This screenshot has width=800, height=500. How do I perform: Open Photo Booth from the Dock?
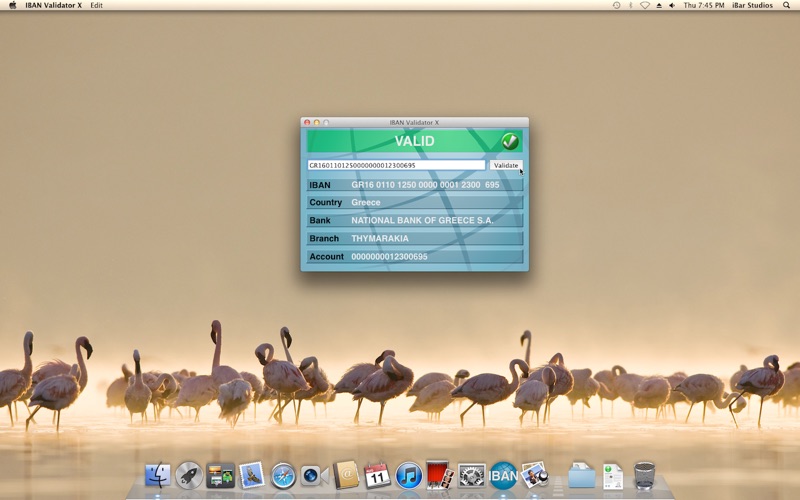[x=439, y=476]
